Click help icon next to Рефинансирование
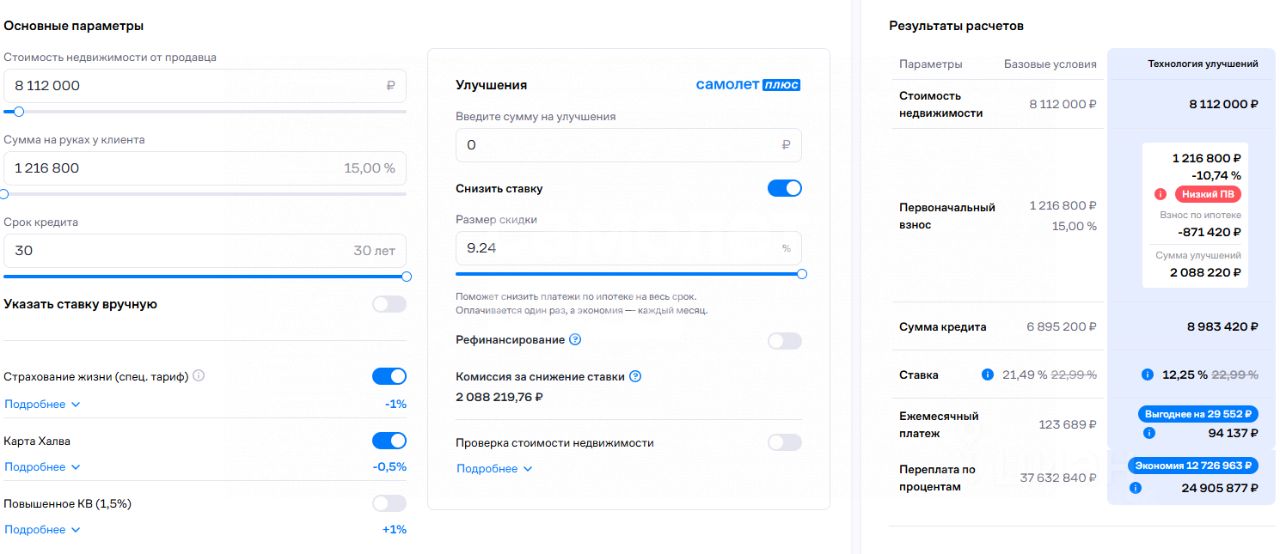 pyautogui.click(x=575, y=340)
